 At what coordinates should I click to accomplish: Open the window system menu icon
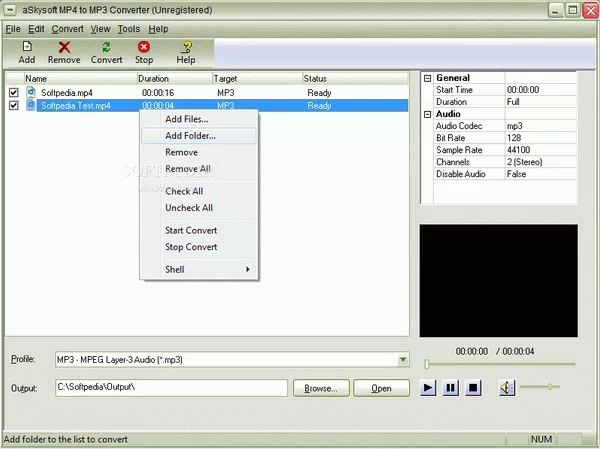tap(10, 10)
